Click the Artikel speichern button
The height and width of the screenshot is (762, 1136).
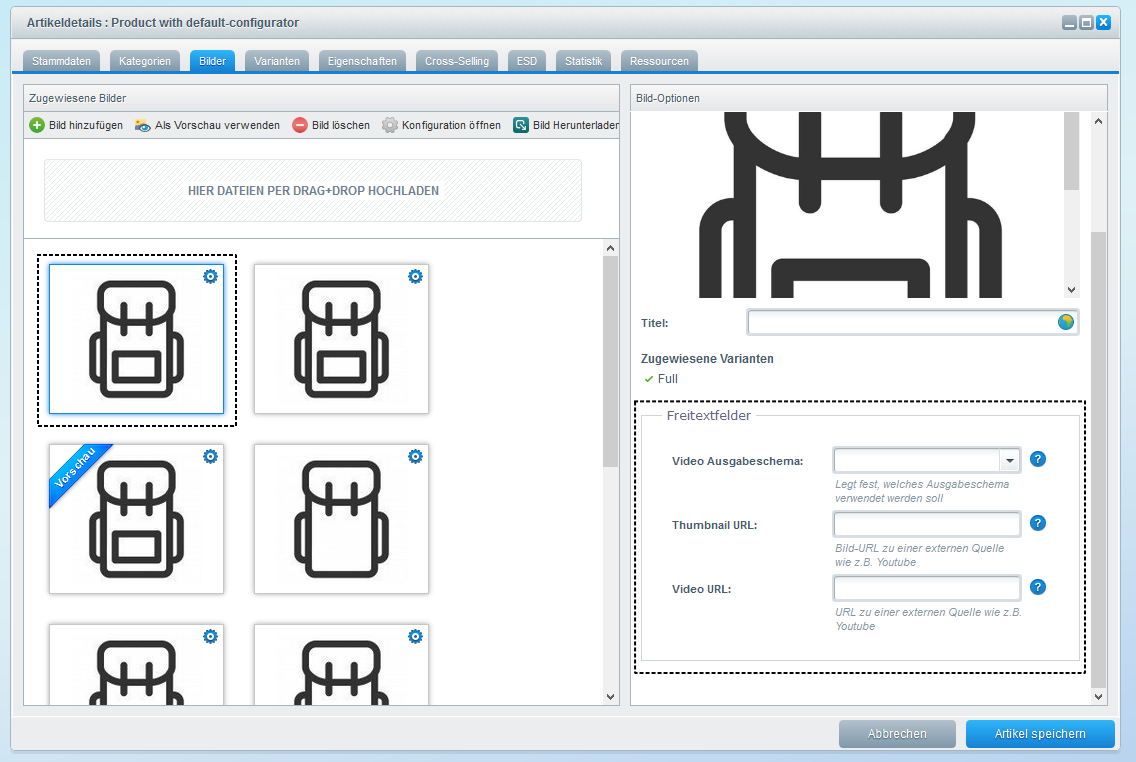tap(1040, 734)
